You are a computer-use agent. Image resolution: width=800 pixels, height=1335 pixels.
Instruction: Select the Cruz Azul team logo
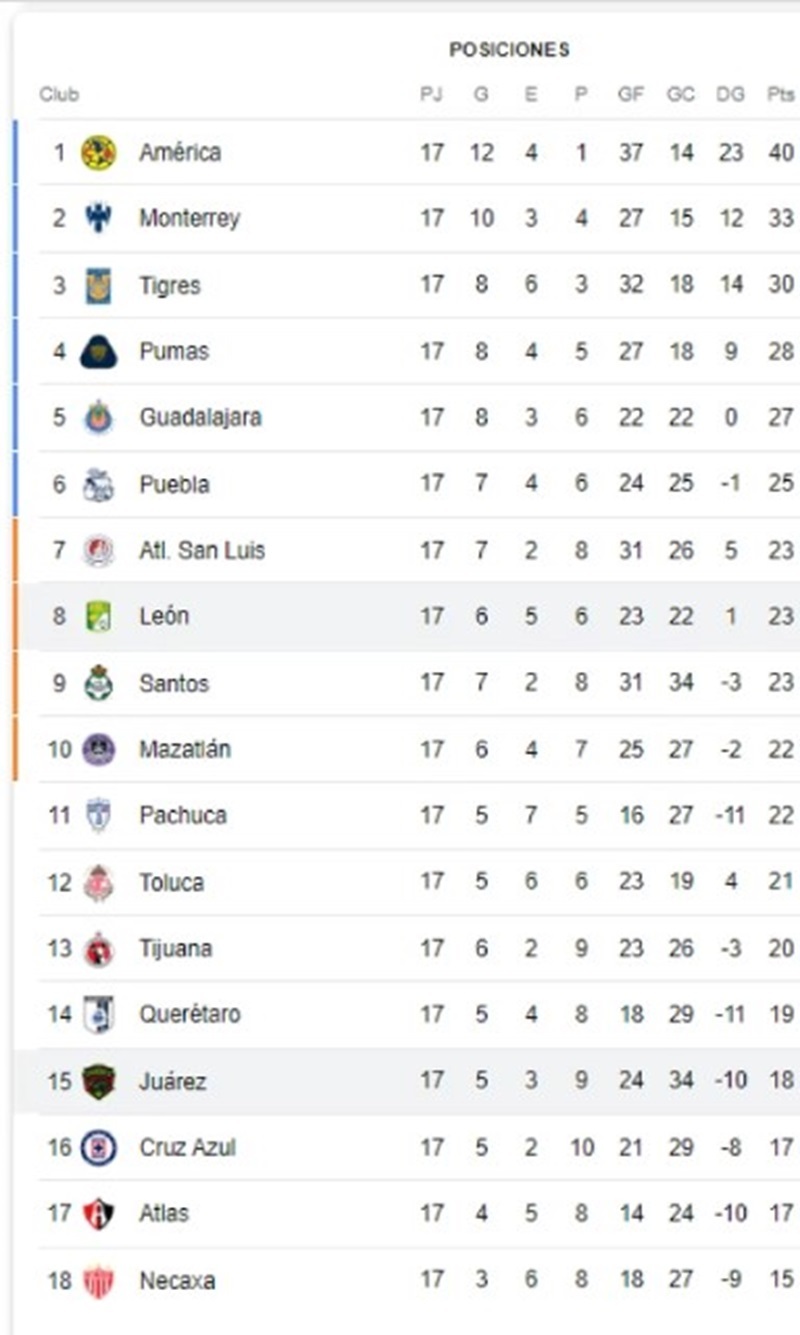coord(98,1147)
